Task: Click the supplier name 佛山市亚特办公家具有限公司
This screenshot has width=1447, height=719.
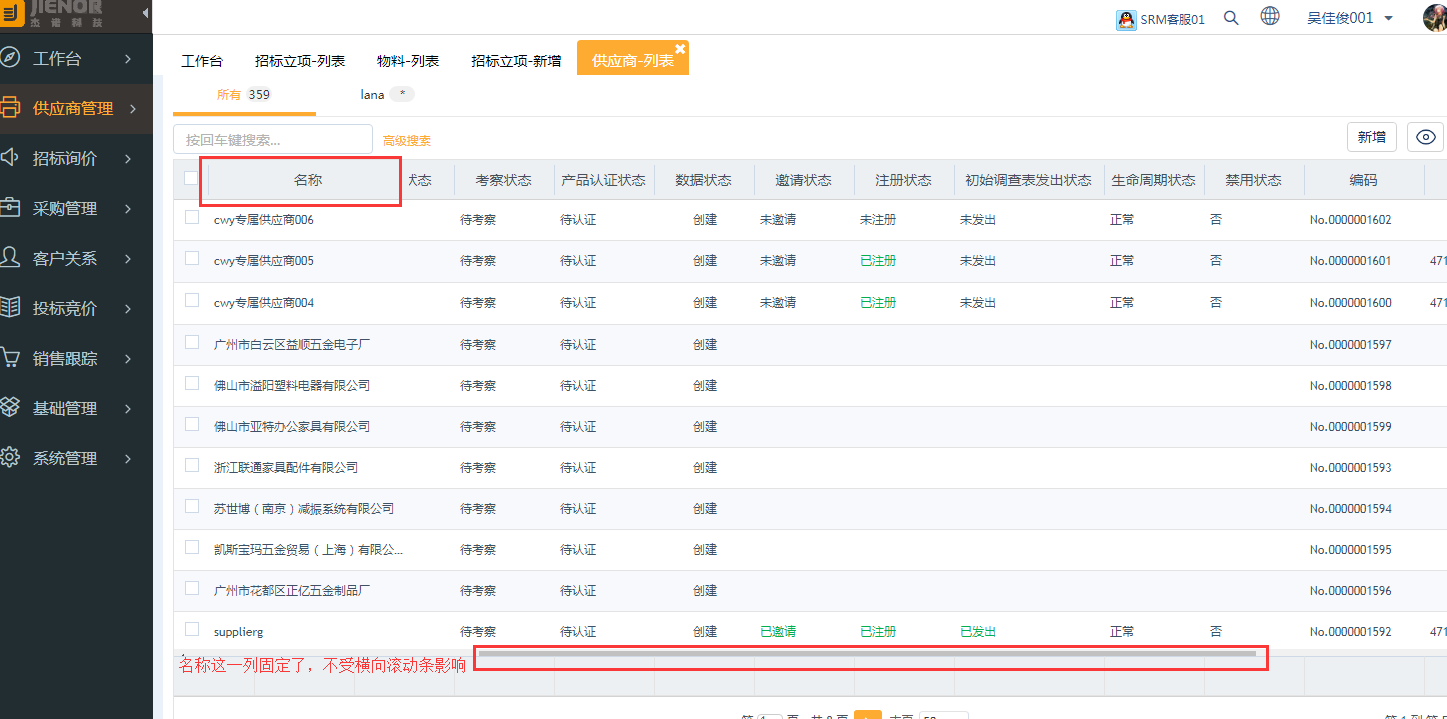Action: click(292, 426)
